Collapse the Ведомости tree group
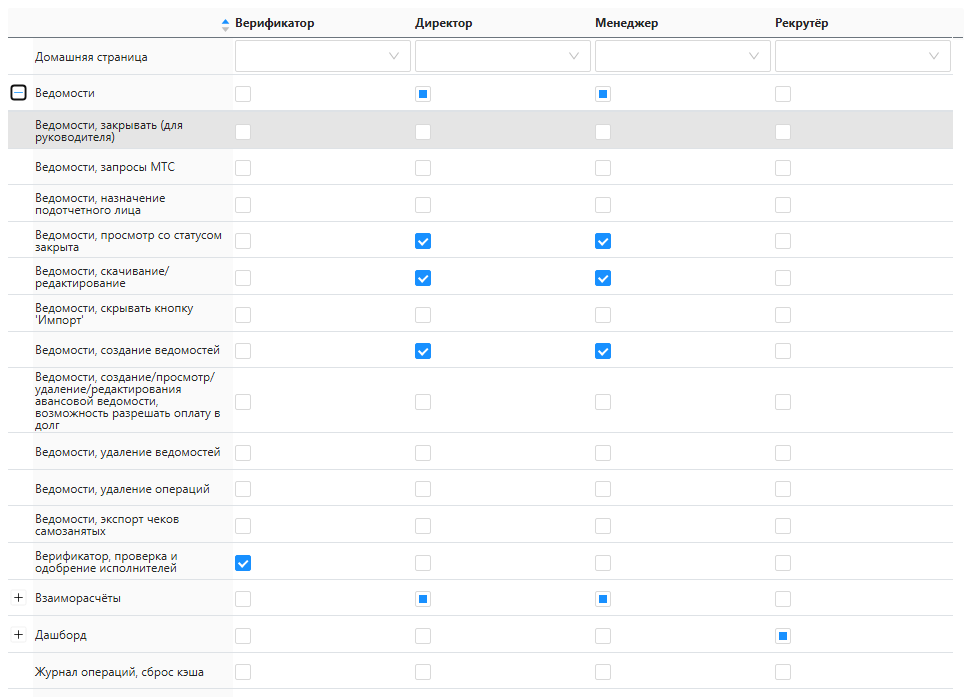Screen dimensions: 971x697 point(19,93)
